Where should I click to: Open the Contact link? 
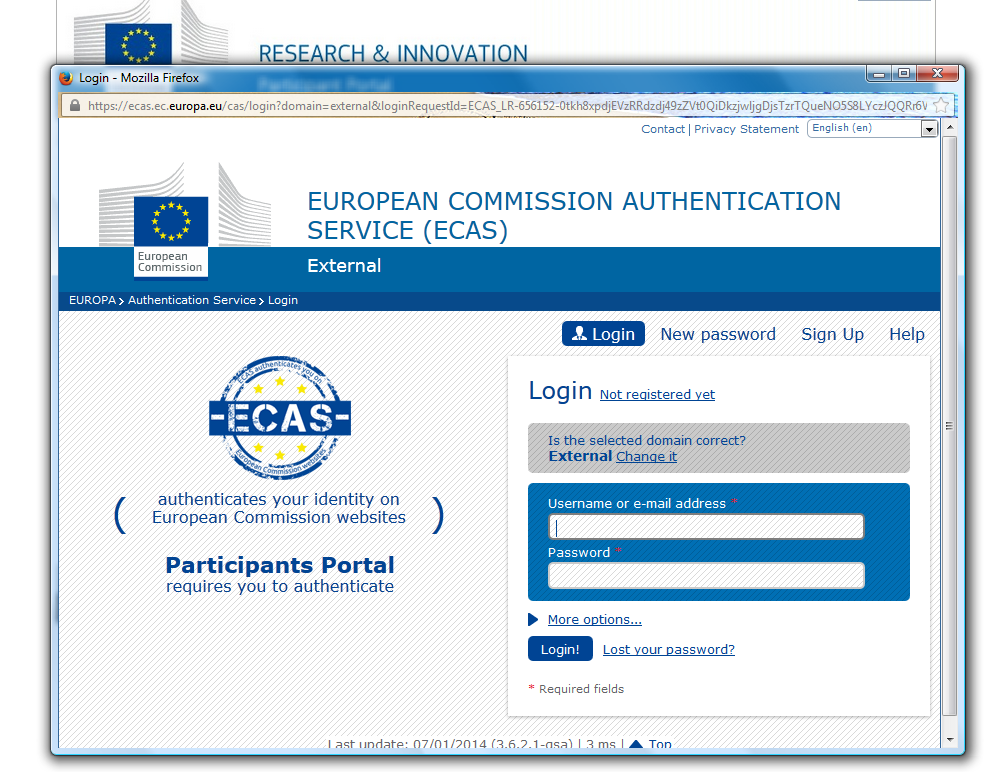(663, 129)
